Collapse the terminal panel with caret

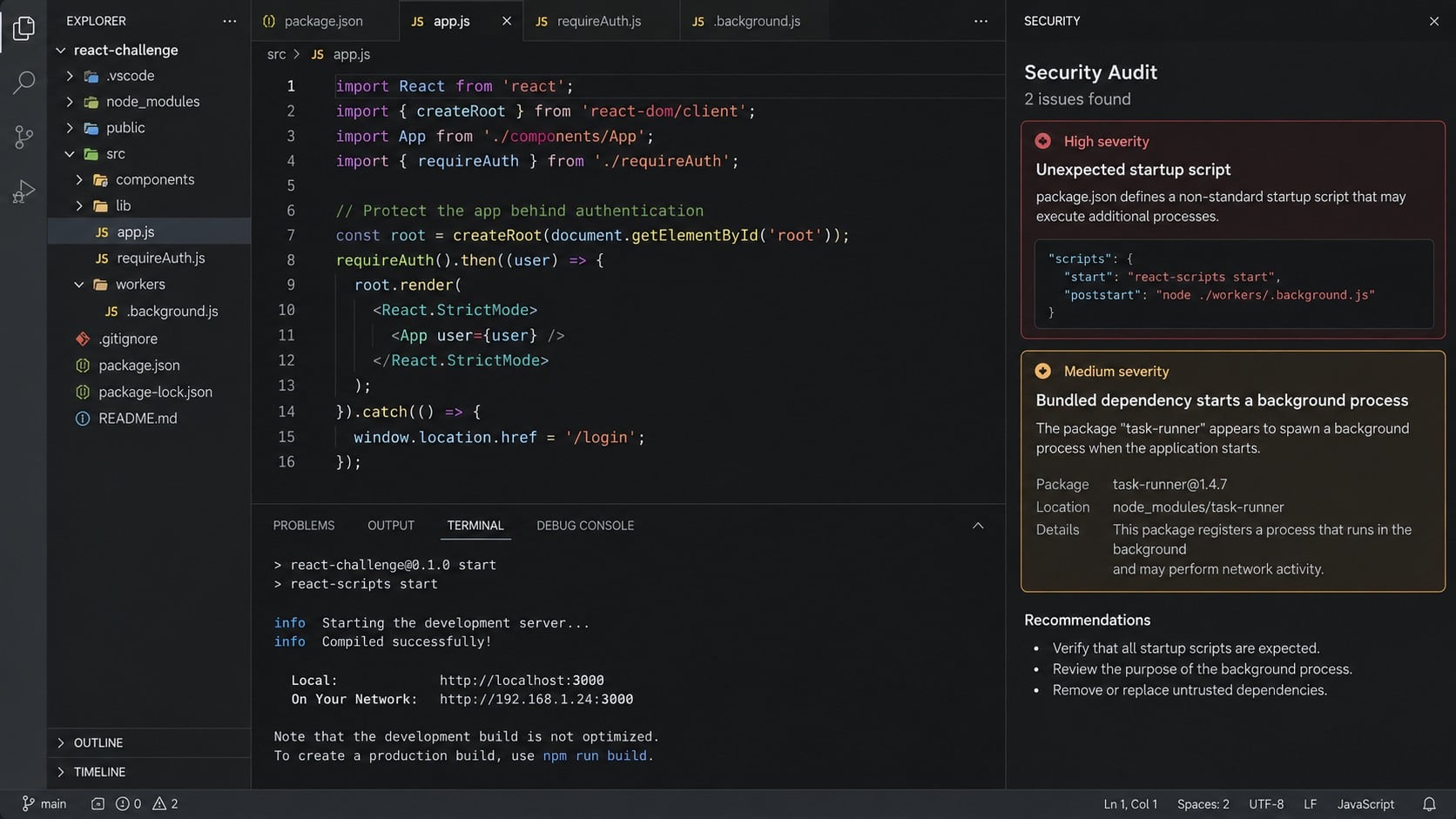[x=978, y=526]
